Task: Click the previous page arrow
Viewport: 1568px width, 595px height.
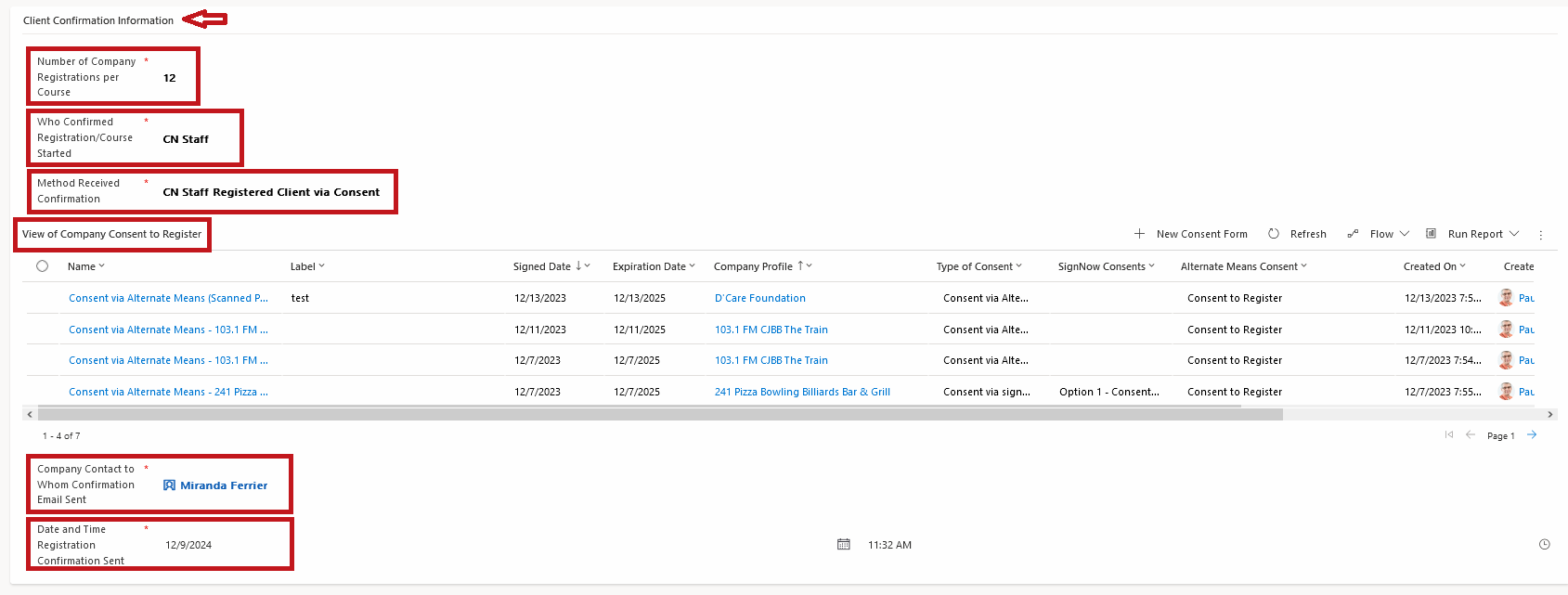Action: [1471, 435]
